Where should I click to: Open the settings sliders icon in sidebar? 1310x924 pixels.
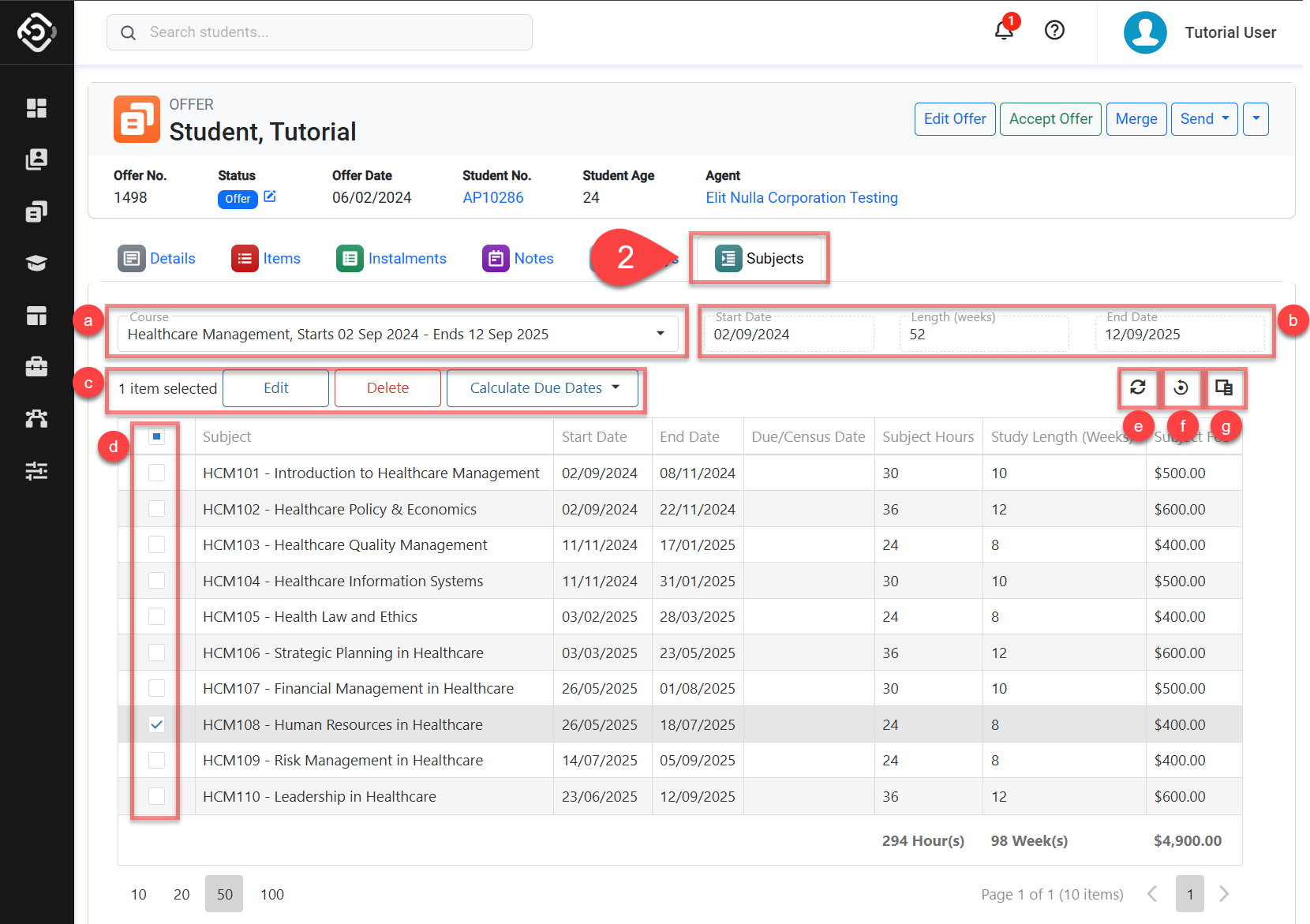(36, 471)
